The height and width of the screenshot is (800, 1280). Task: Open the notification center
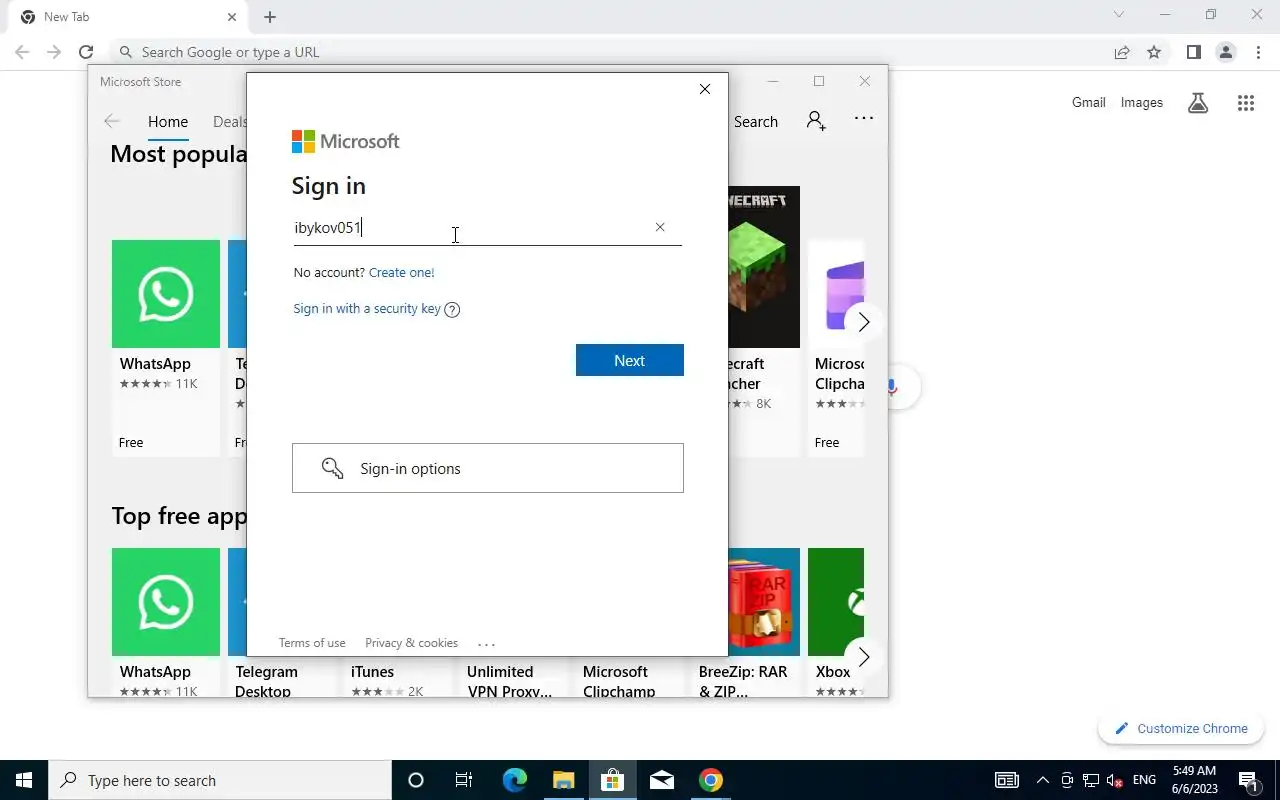(x=1249, y=780)
